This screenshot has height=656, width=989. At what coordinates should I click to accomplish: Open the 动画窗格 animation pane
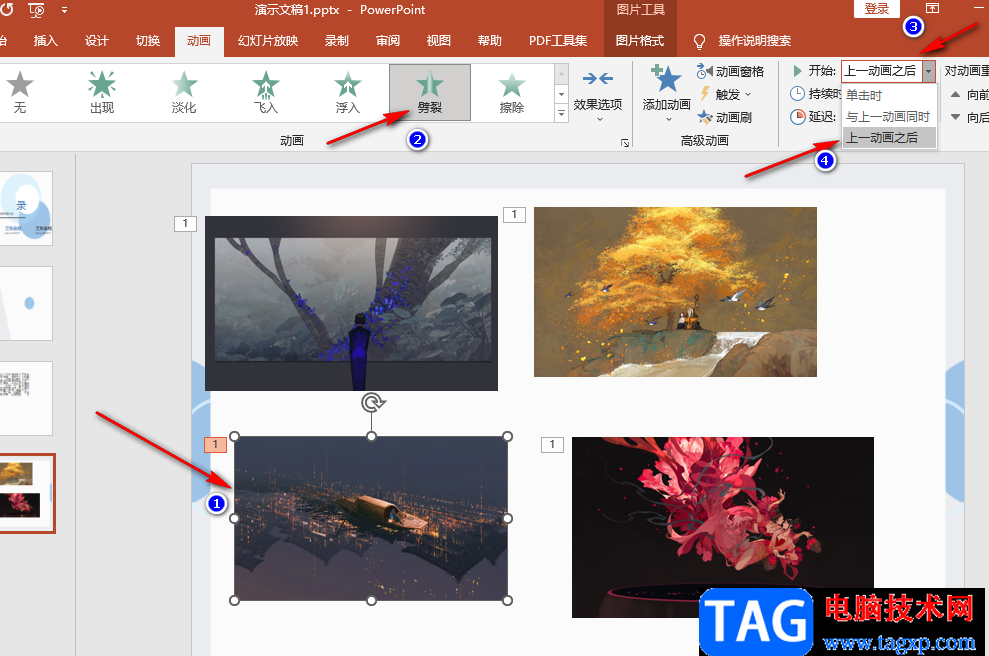(730, 71)
